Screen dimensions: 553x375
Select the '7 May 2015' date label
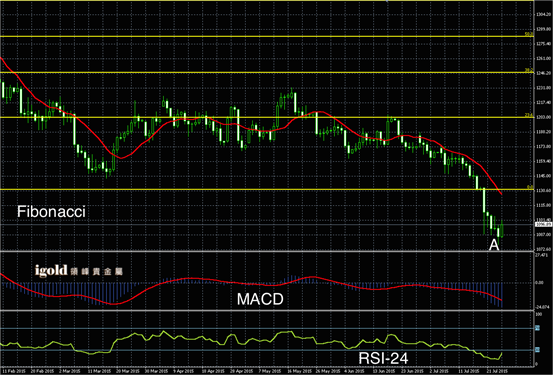pos(270,371)
